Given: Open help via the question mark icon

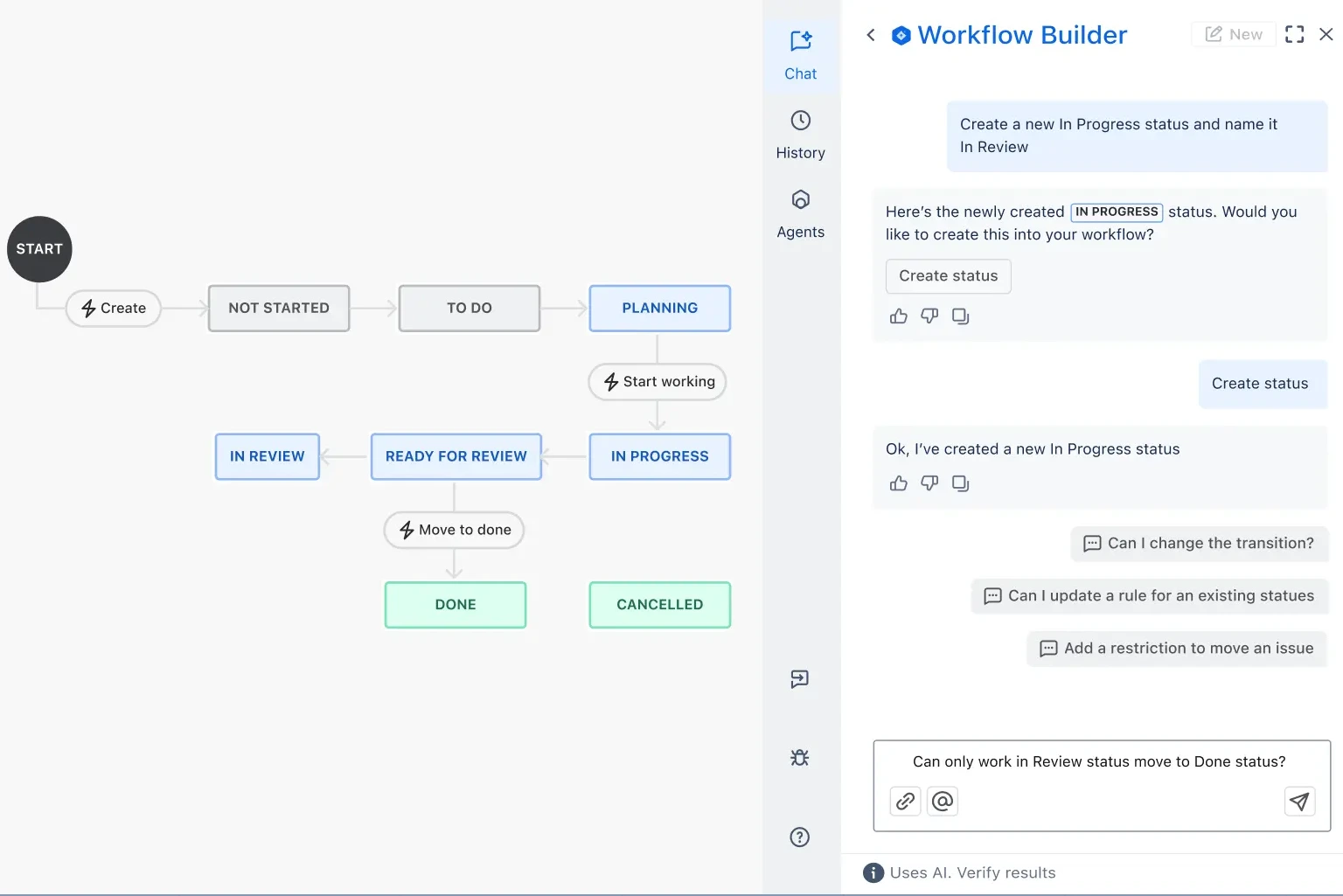Looking at the screenshot, I should (799, 837).
